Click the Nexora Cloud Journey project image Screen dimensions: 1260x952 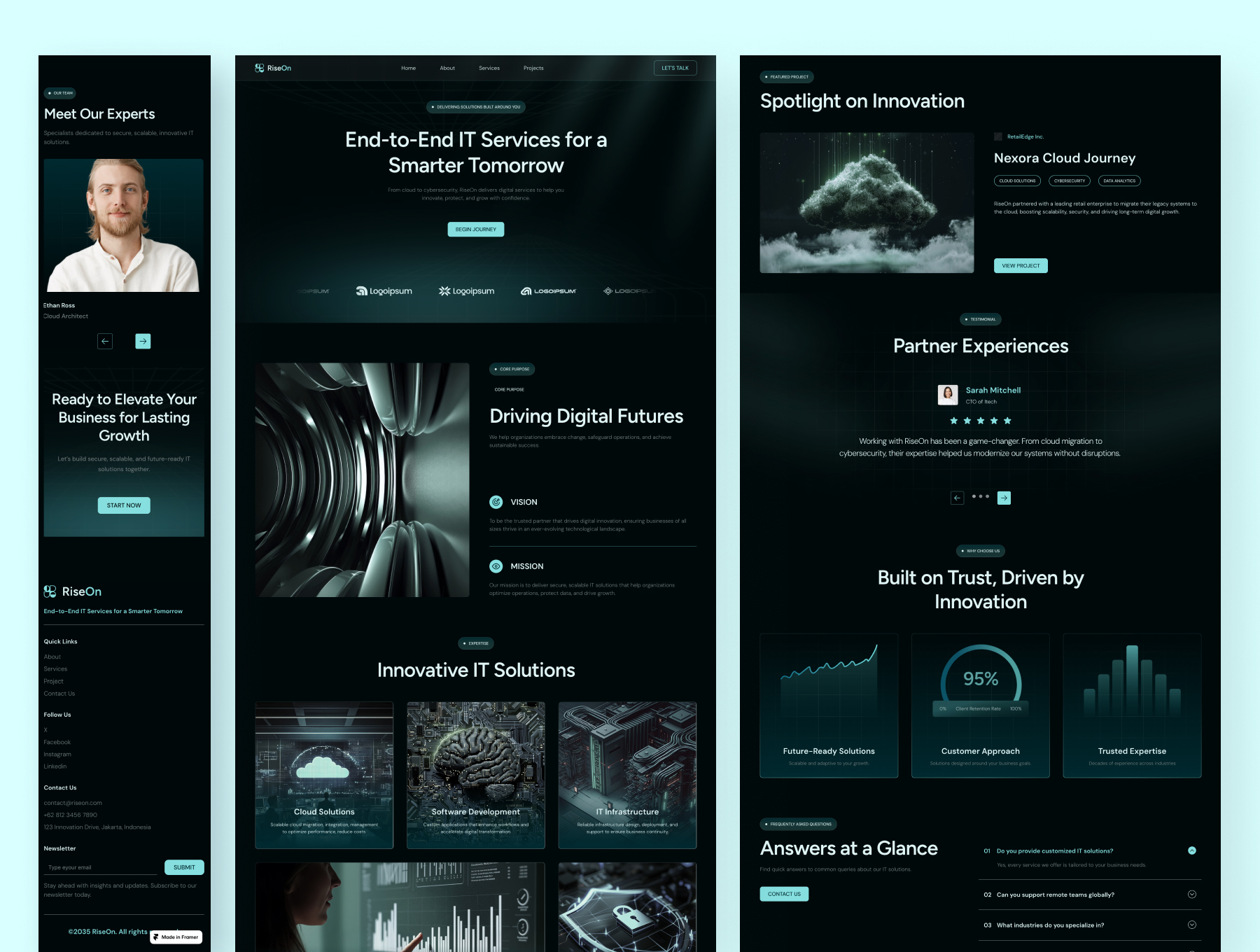pos(867,202)
